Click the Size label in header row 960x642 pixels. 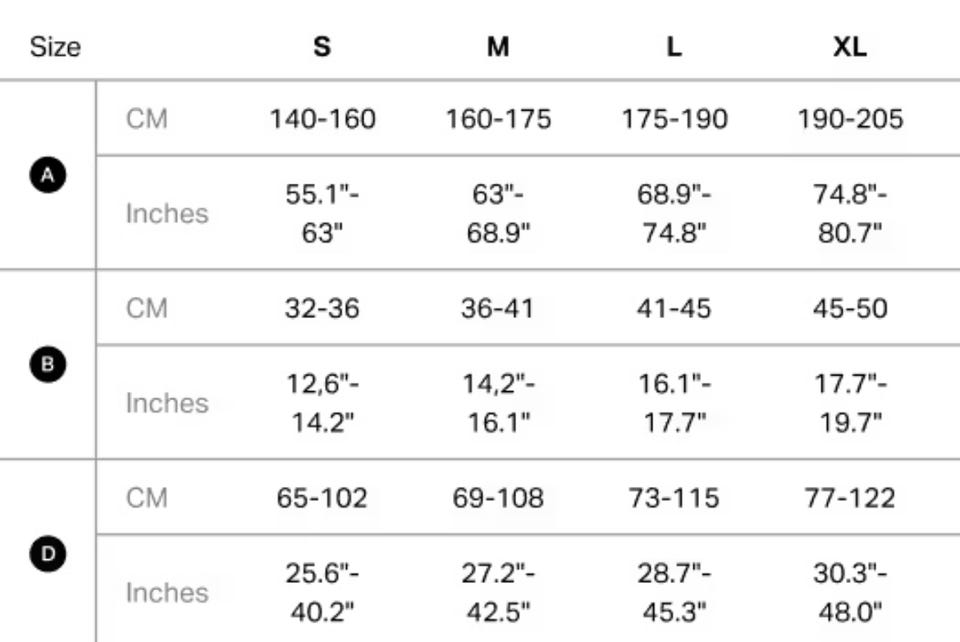(x=55, y=47)
